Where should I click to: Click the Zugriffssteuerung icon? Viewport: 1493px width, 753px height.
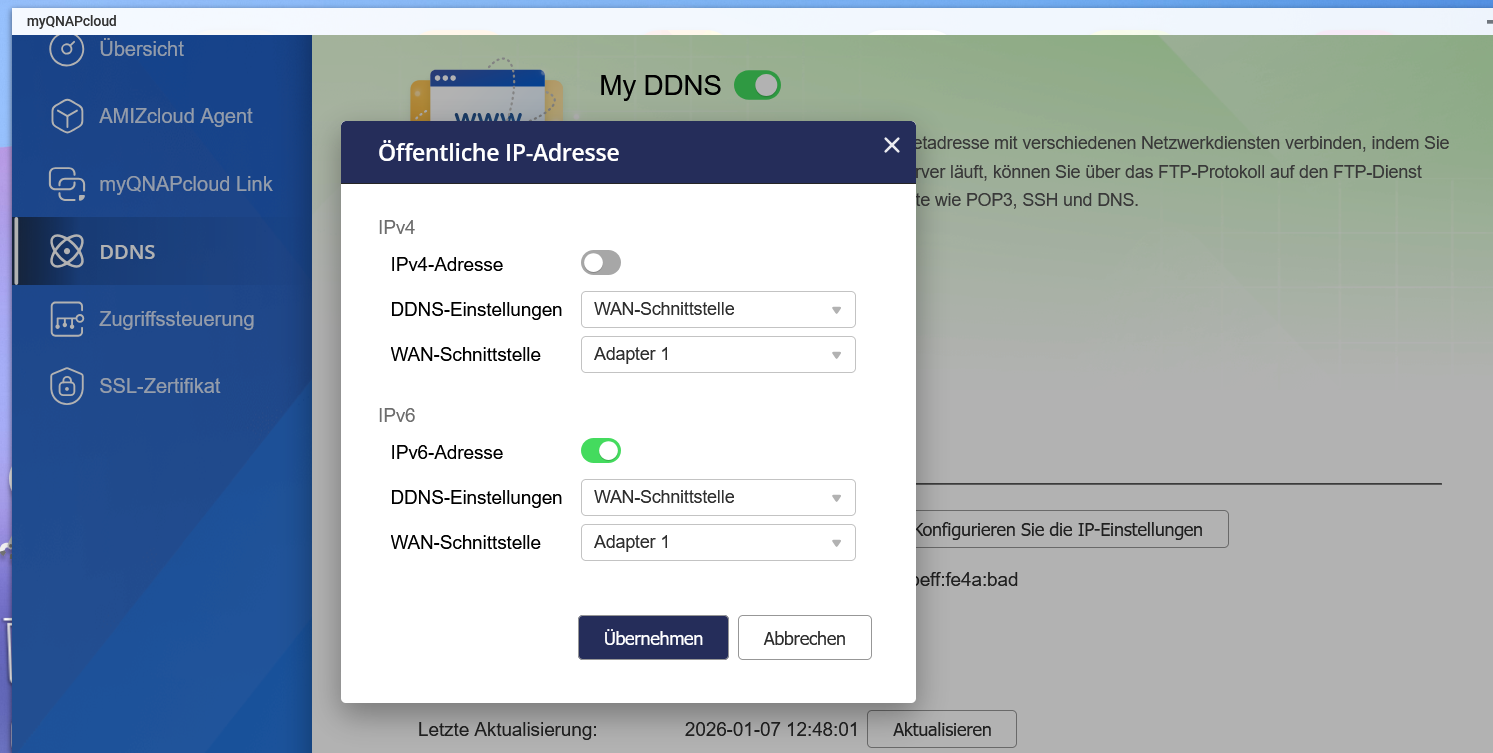coord(67,320)
